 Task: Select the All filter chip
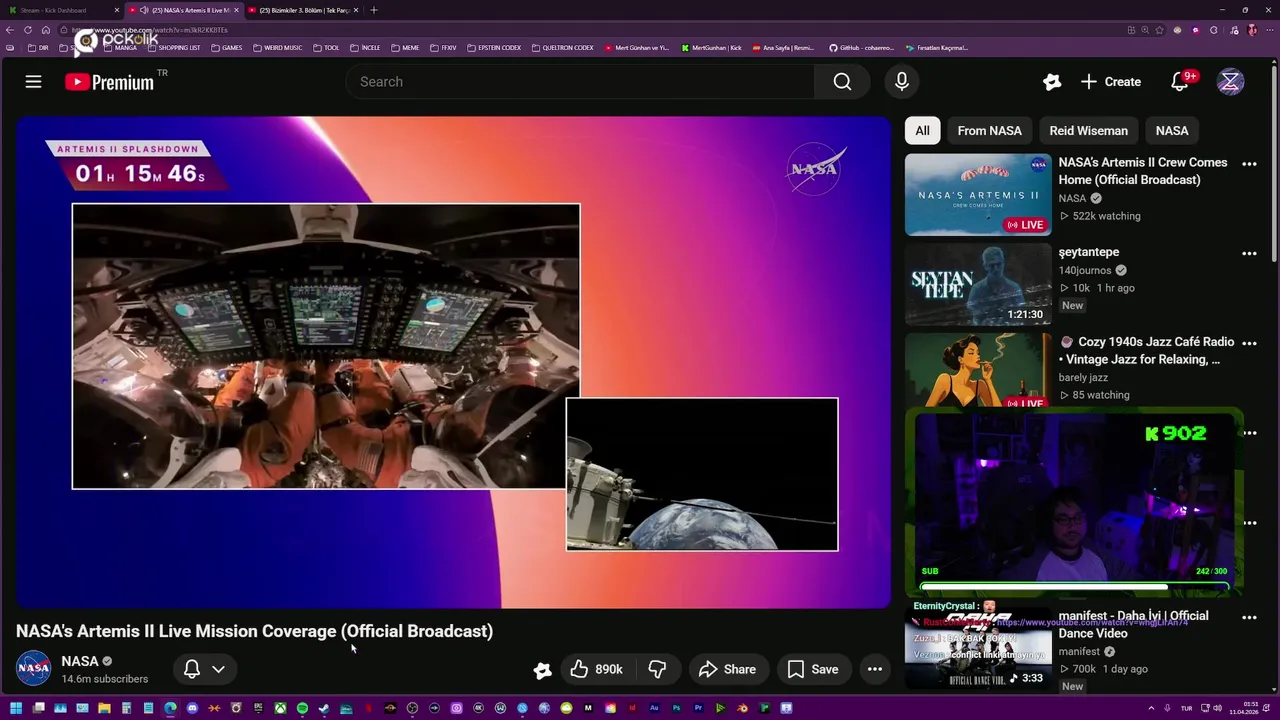tap(922, 131)
